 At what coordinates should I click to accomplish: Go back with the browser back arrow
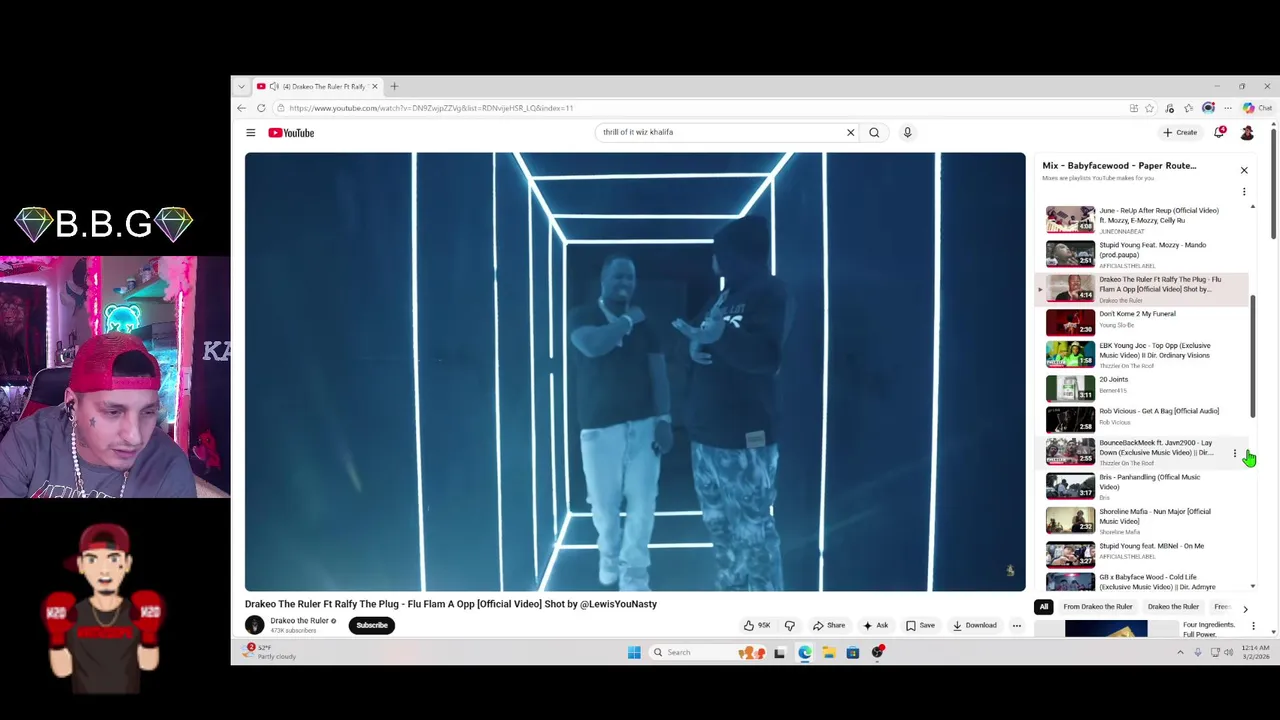click(x=241, y=108)
